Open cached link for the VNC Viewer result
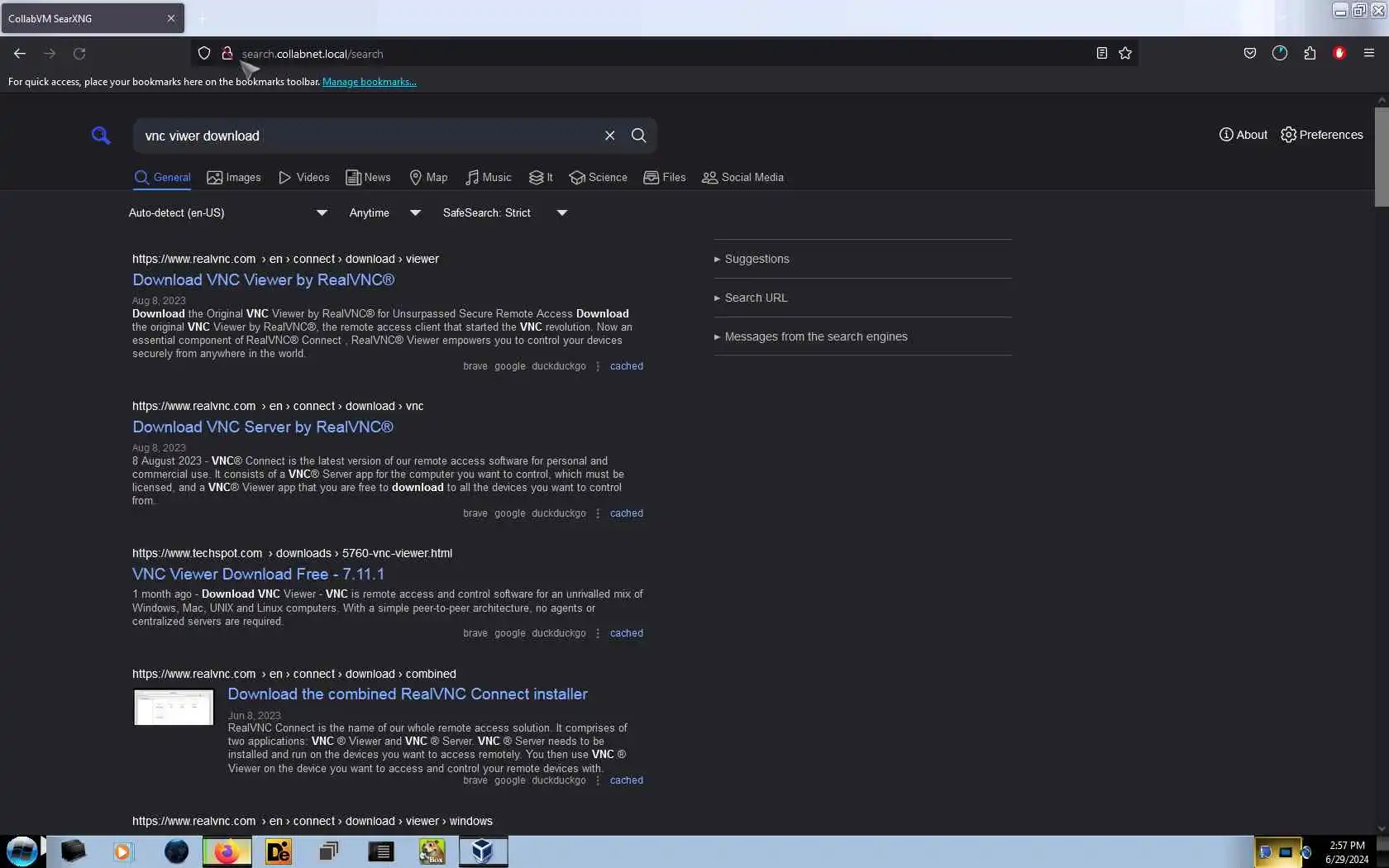1389x868 pixels. tap(627, 366)
